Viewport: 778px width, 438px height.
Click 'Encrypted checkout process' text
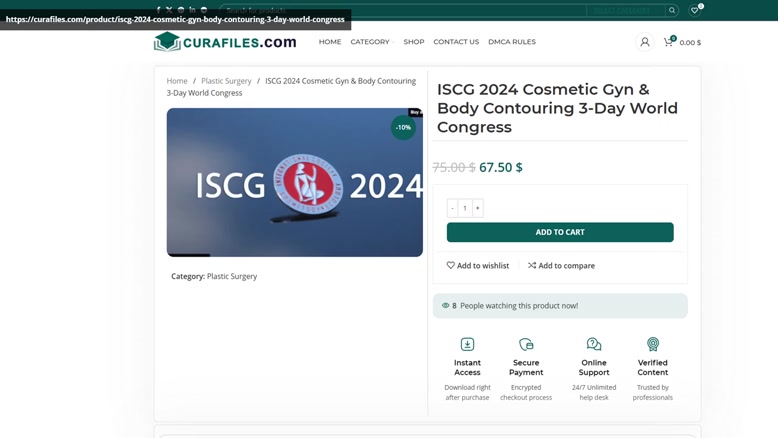526,392
